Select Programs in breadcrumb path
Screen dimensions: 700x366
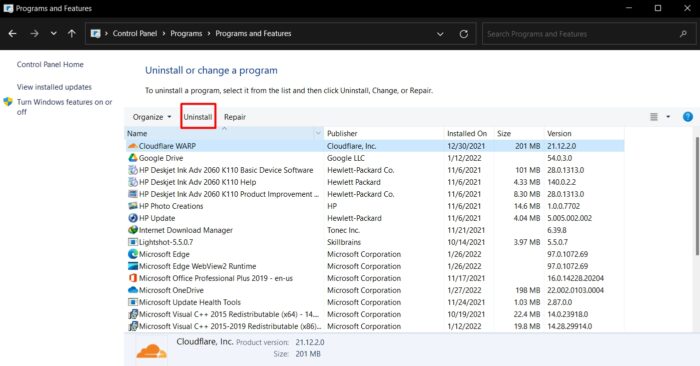(x=186, y=33)
